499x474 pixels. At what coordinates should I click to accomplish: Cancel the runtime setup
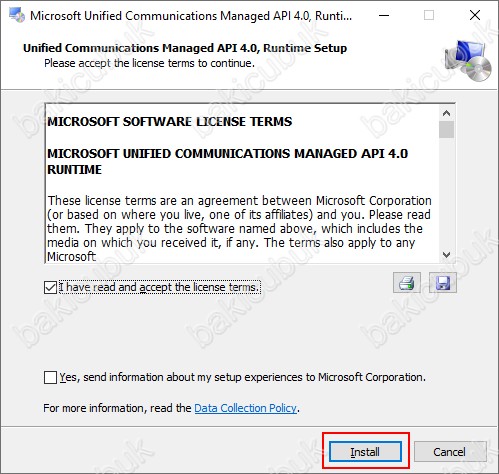click(x=450, y=452)
